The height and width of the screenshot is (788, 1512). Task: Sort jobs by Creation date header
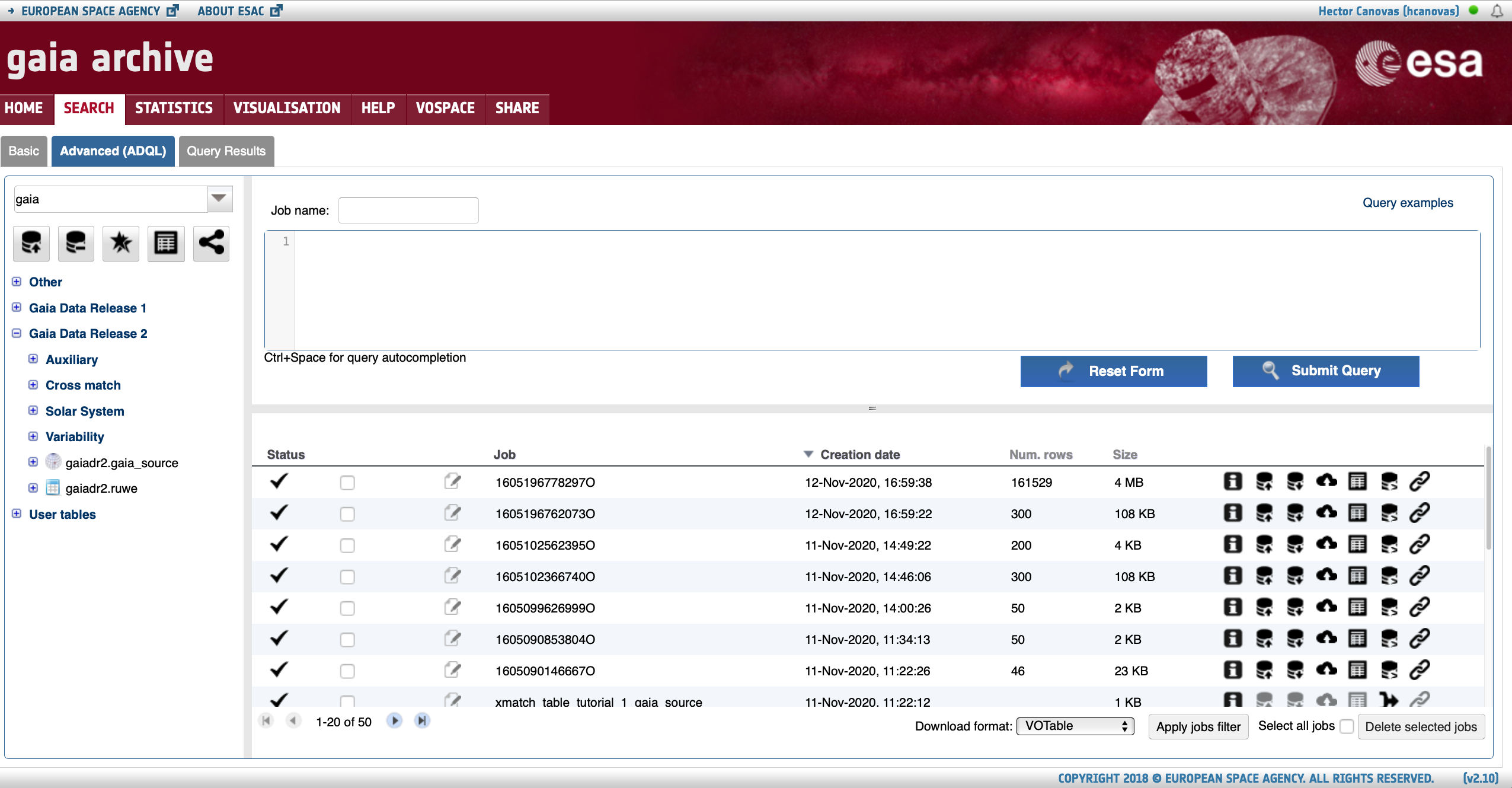tap(860, 455)
